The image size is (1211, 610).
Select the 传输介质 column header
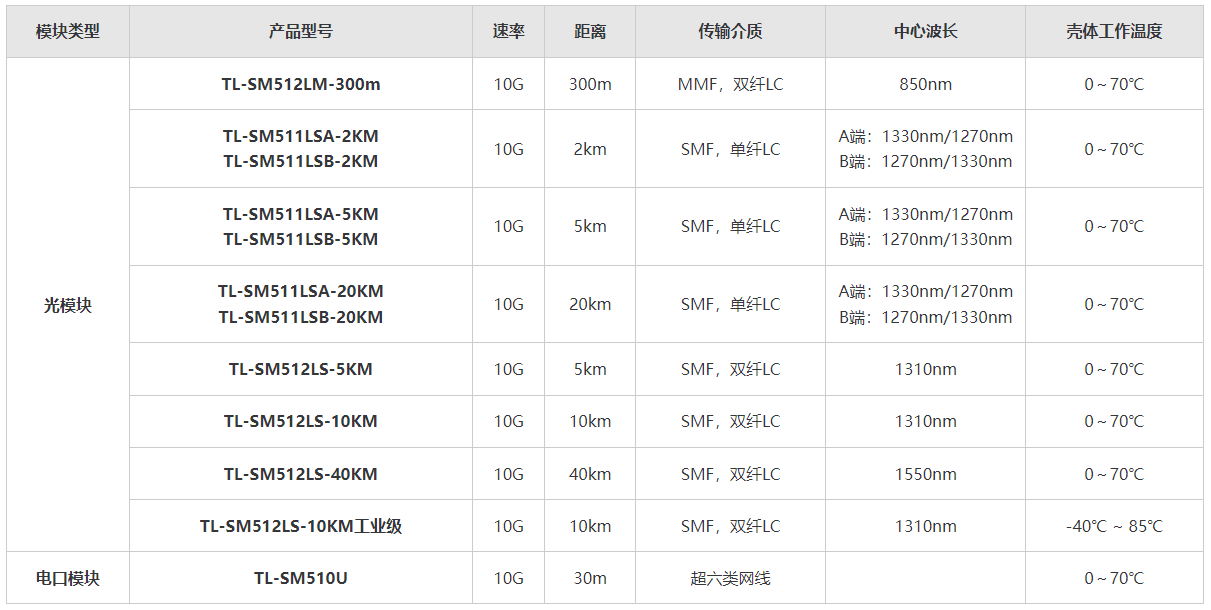pyautogui.click(x=730, y=31)
